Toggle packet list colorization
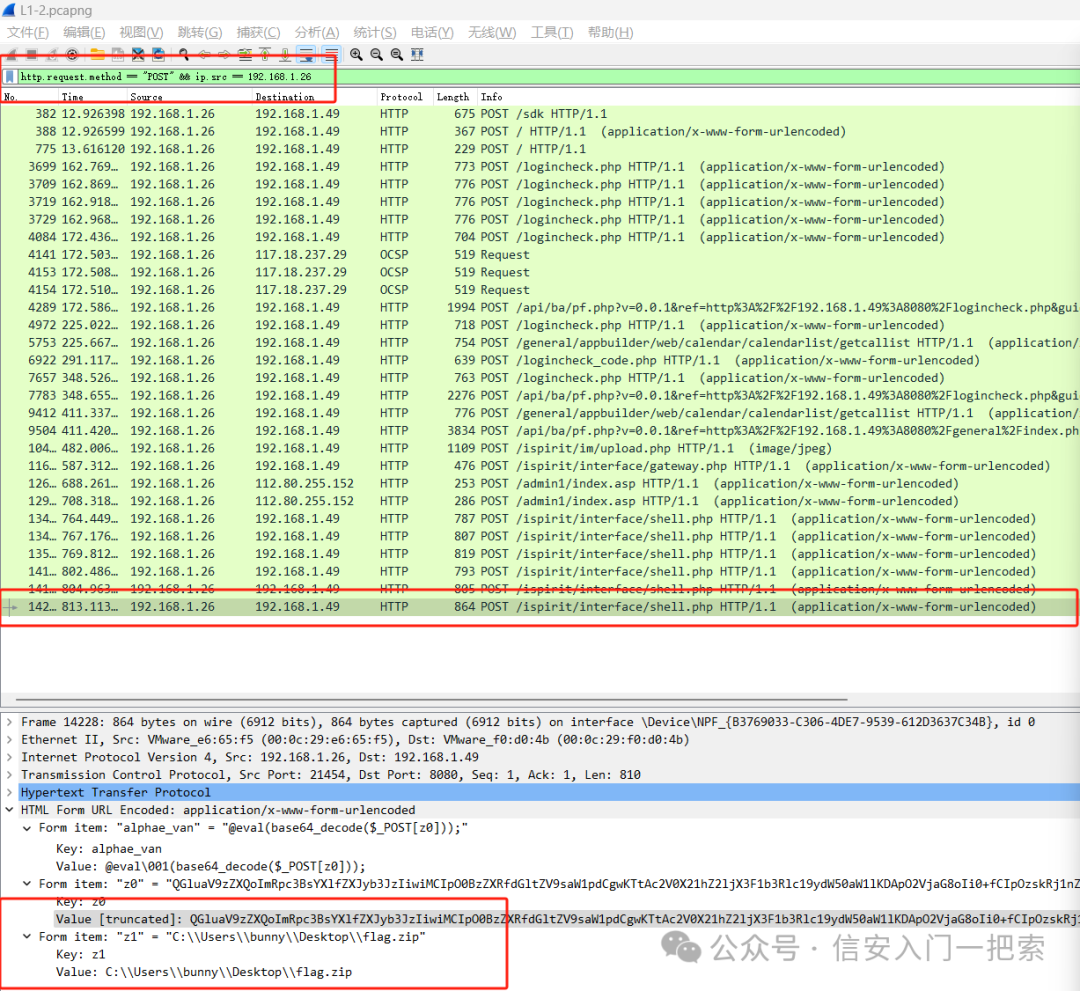 [331, 54]
